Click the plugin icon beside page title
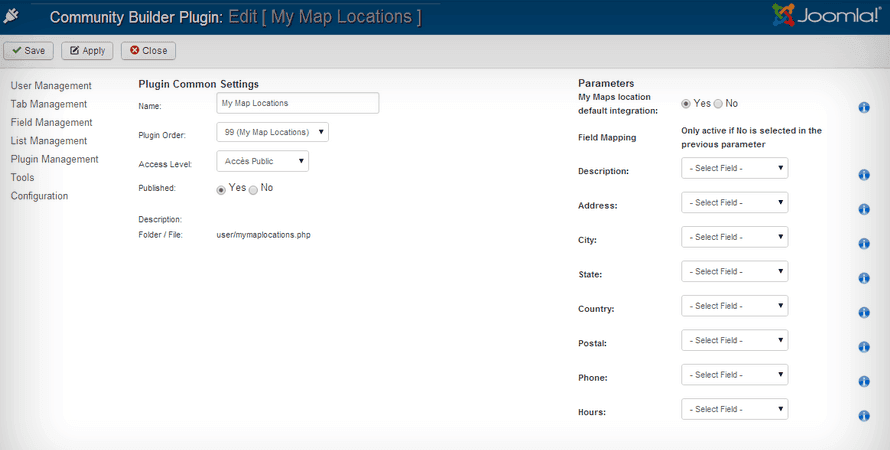 click(12, 17)
